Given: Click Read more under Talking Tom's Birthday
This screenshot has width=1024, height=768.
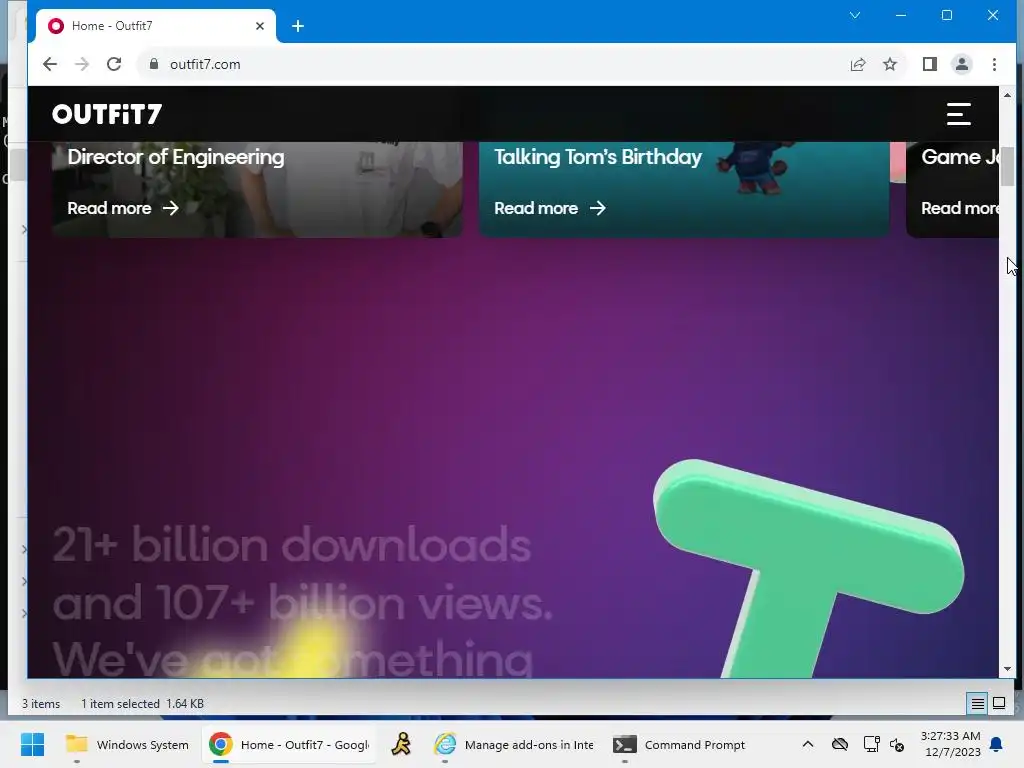Looking at the screenshot, I should tap(550, 208).
